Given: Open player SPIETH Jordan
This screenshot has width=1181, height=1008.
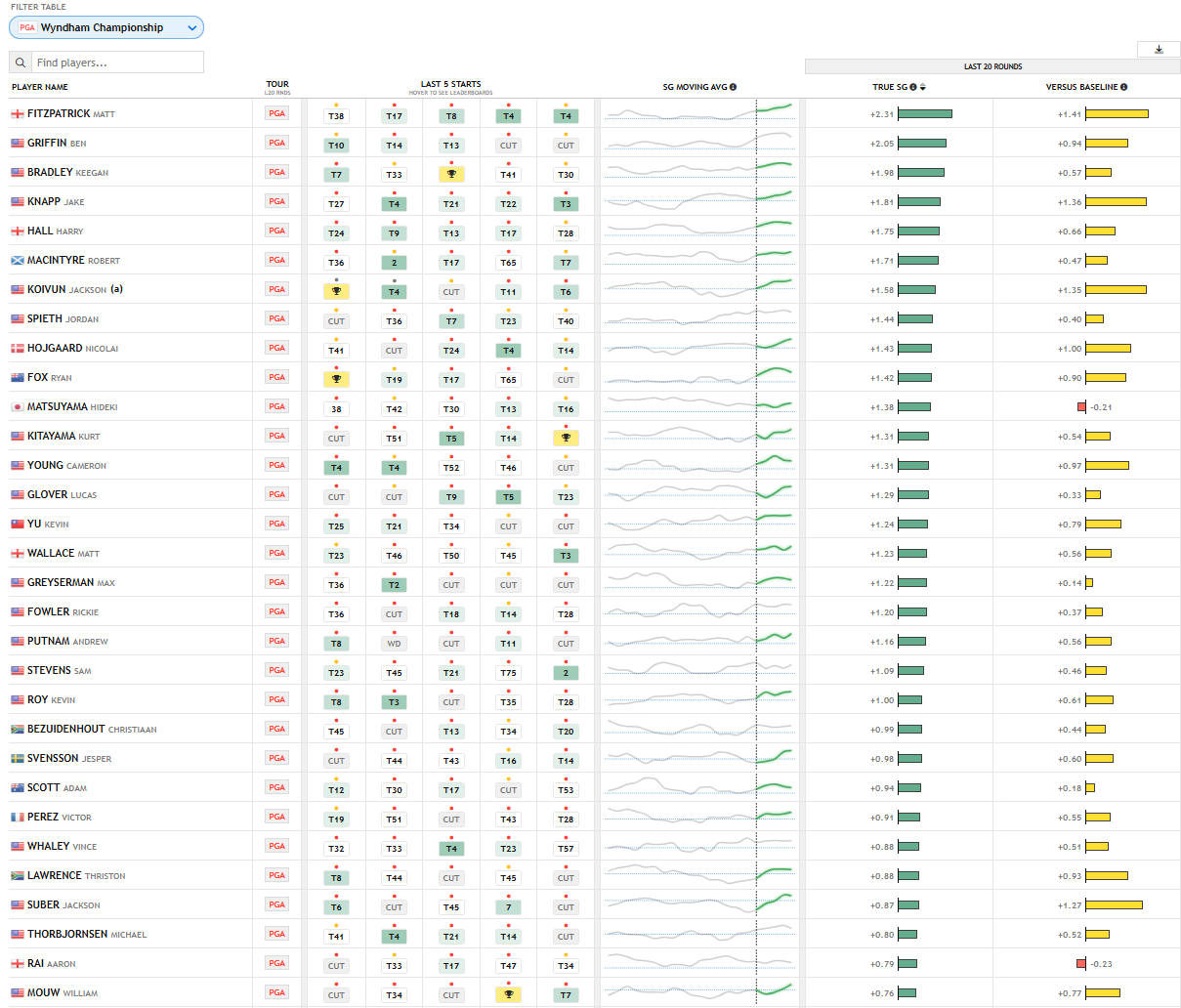Looking at the screenshot, I should [x=63, y=319].
